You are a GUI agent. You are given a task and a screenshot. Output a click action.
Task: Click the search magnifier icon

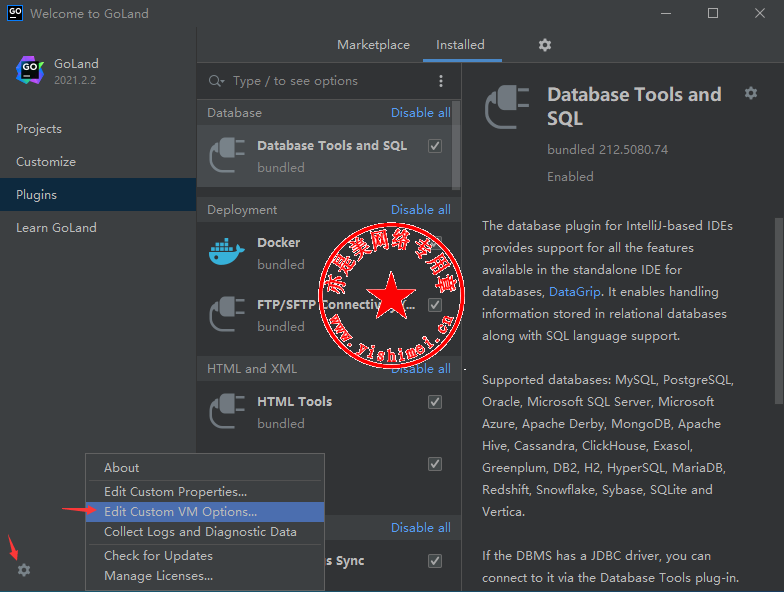(x=216, y=80)
